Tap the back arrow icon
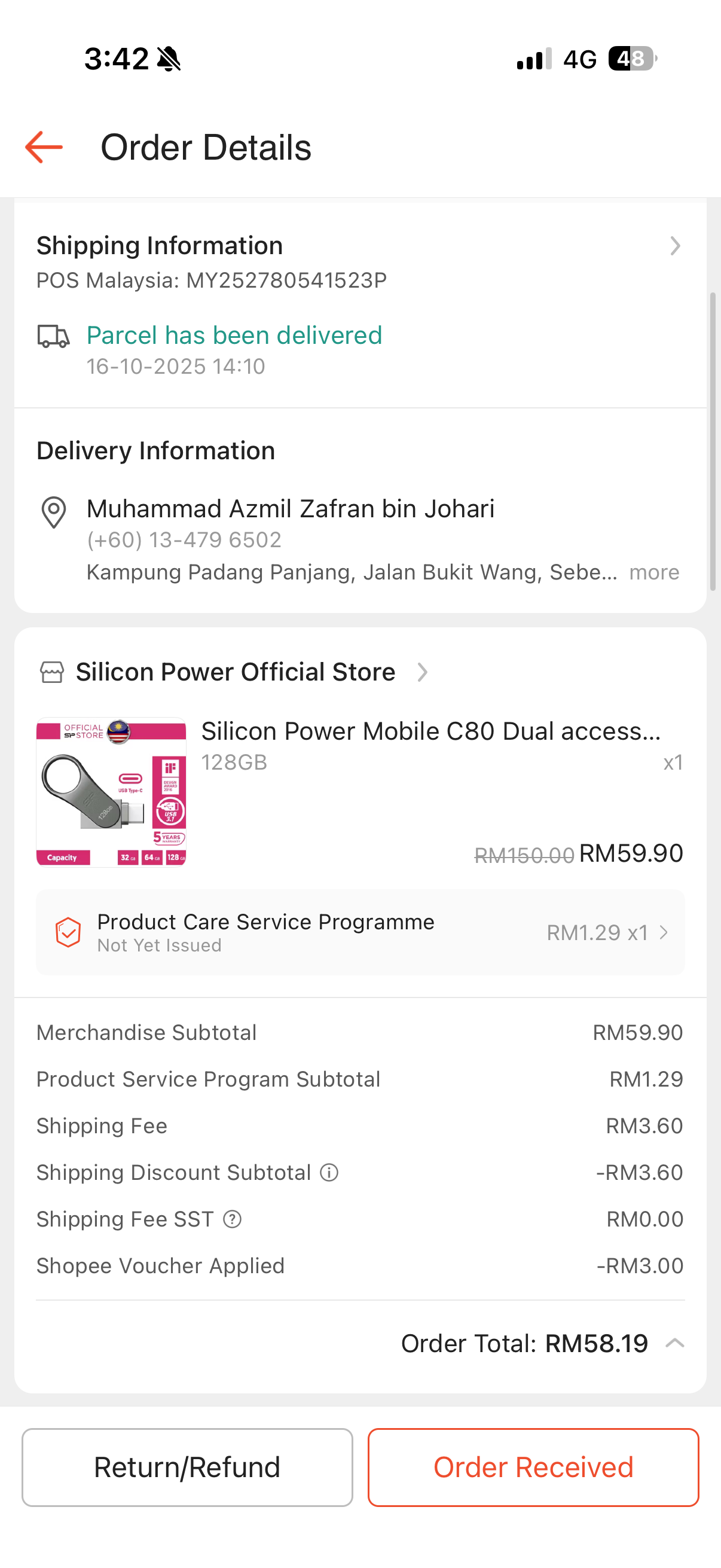Image resolution: width=721 pixels, height=1568 pixels. click(44, 147)
